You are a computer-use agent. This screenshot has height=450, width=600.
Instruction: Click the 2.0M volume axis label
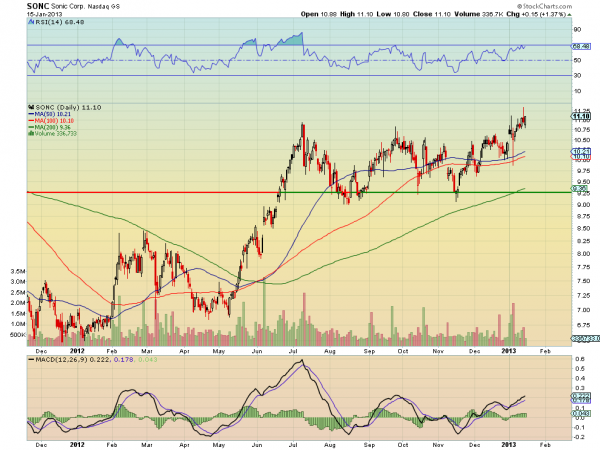[18, 303]
